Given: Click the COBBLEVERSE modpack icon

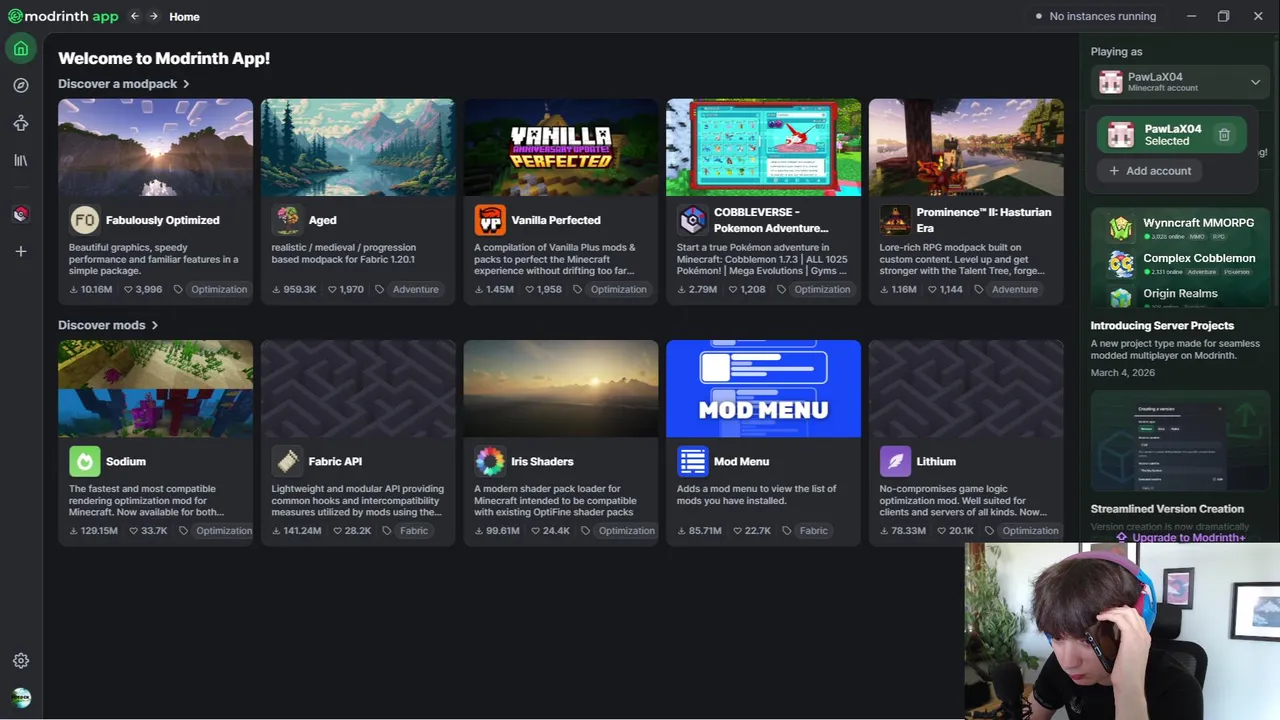Looking at the screenshot, I should click(x=692, y=220).
